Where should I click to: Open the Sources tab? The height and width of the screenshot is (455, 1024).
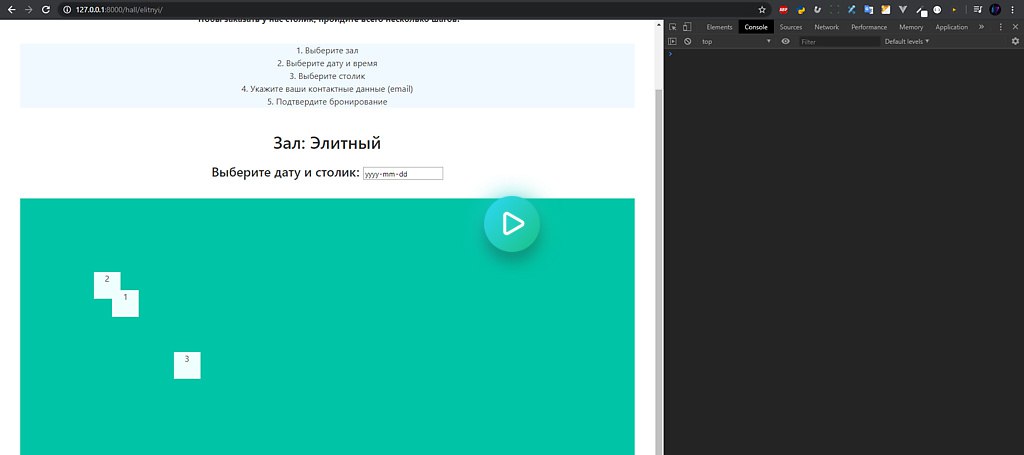(x=791, y=27)
